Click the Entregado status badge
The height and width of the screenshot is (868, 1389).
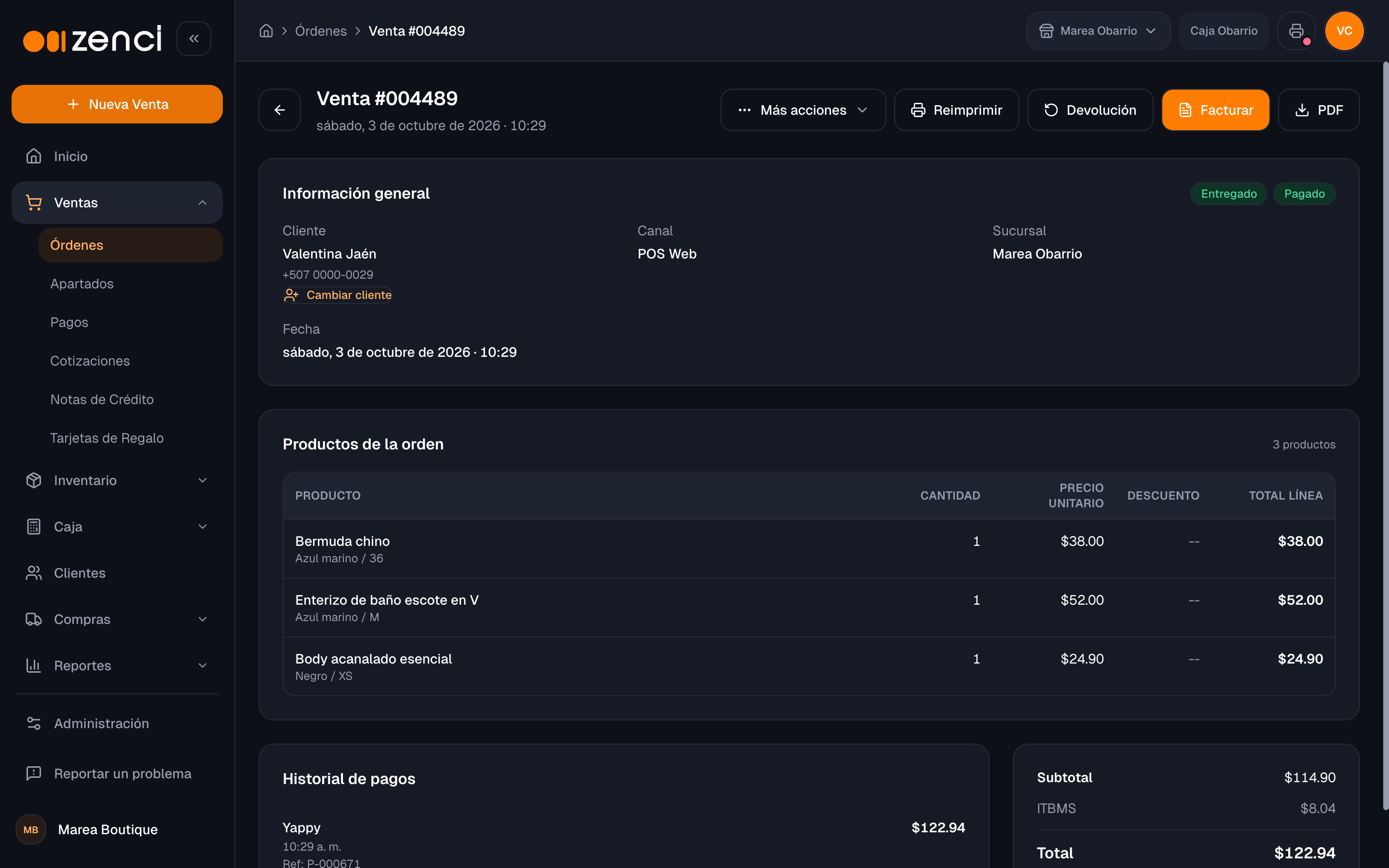[1228, 194]
